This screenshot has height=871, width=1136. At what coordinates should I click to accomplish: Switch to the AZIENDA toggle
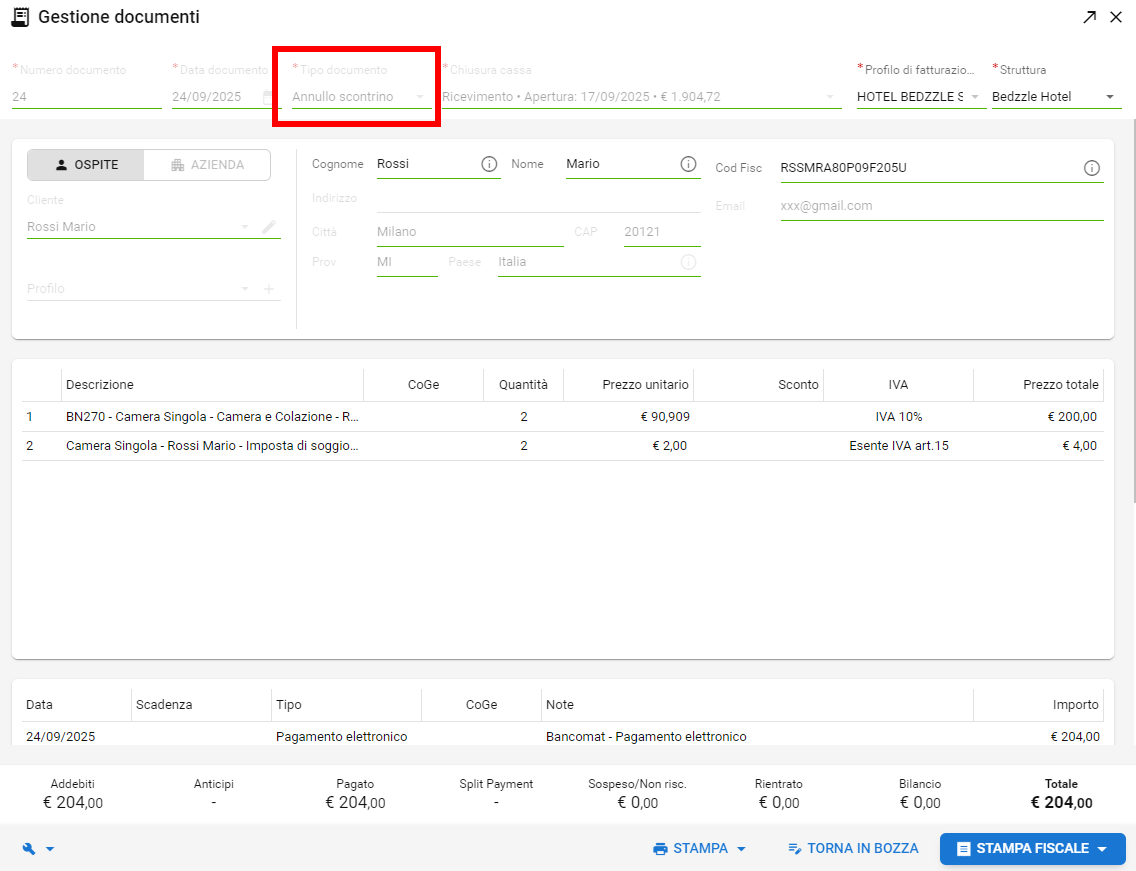click(x=207, y=165)
